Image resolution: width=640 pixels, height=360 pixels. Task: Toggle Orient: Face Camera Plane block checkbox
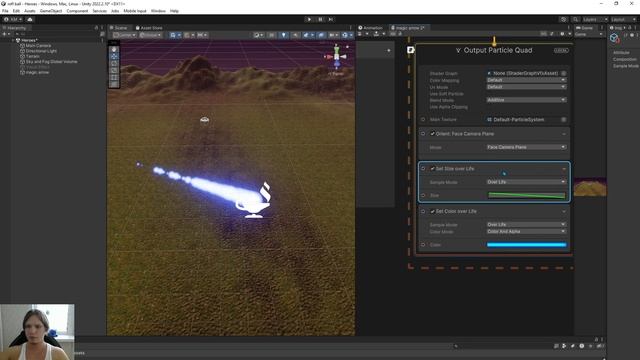pyautogui.click(x=433, y=134)
